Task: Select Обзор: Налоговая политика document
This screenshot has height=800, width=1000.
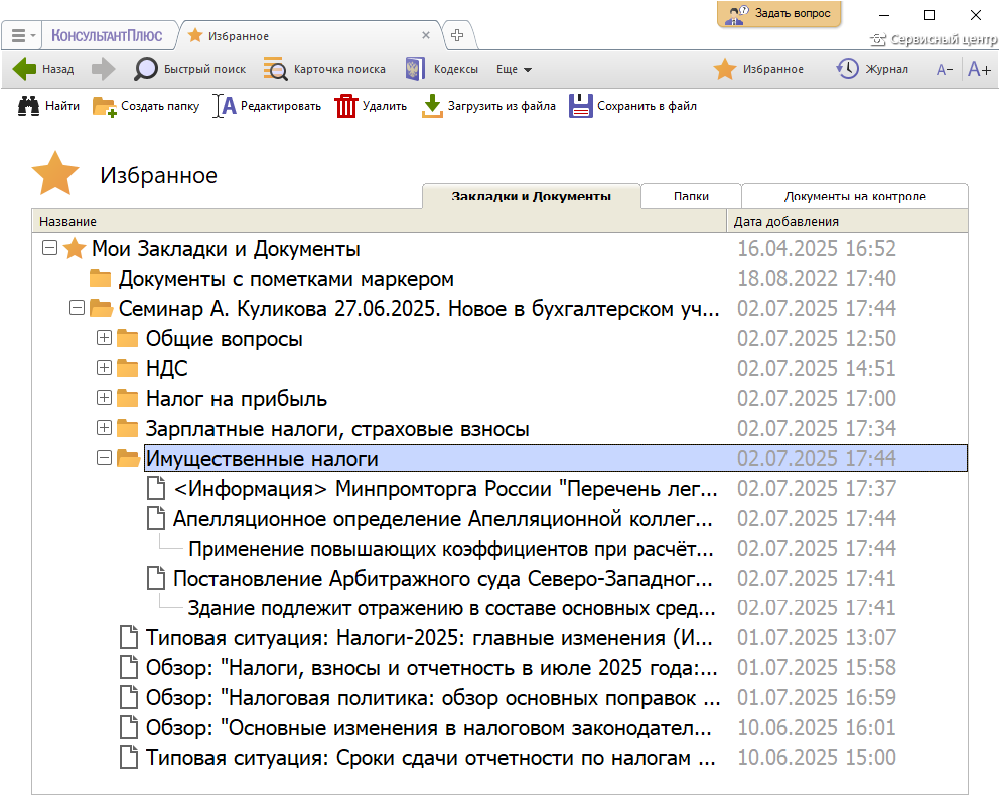Action: coord(433,698)
